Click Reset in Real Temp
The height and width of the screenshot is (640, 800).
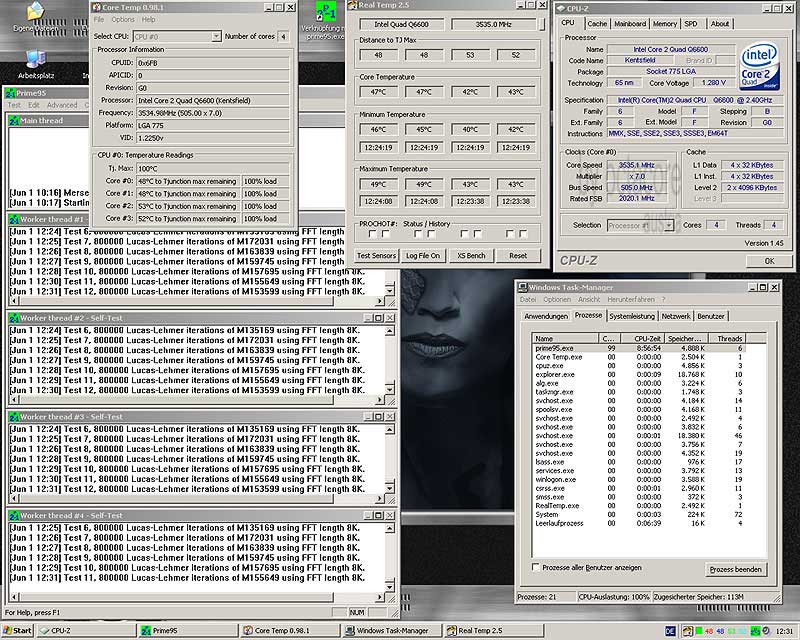click(x=518, y=256)
